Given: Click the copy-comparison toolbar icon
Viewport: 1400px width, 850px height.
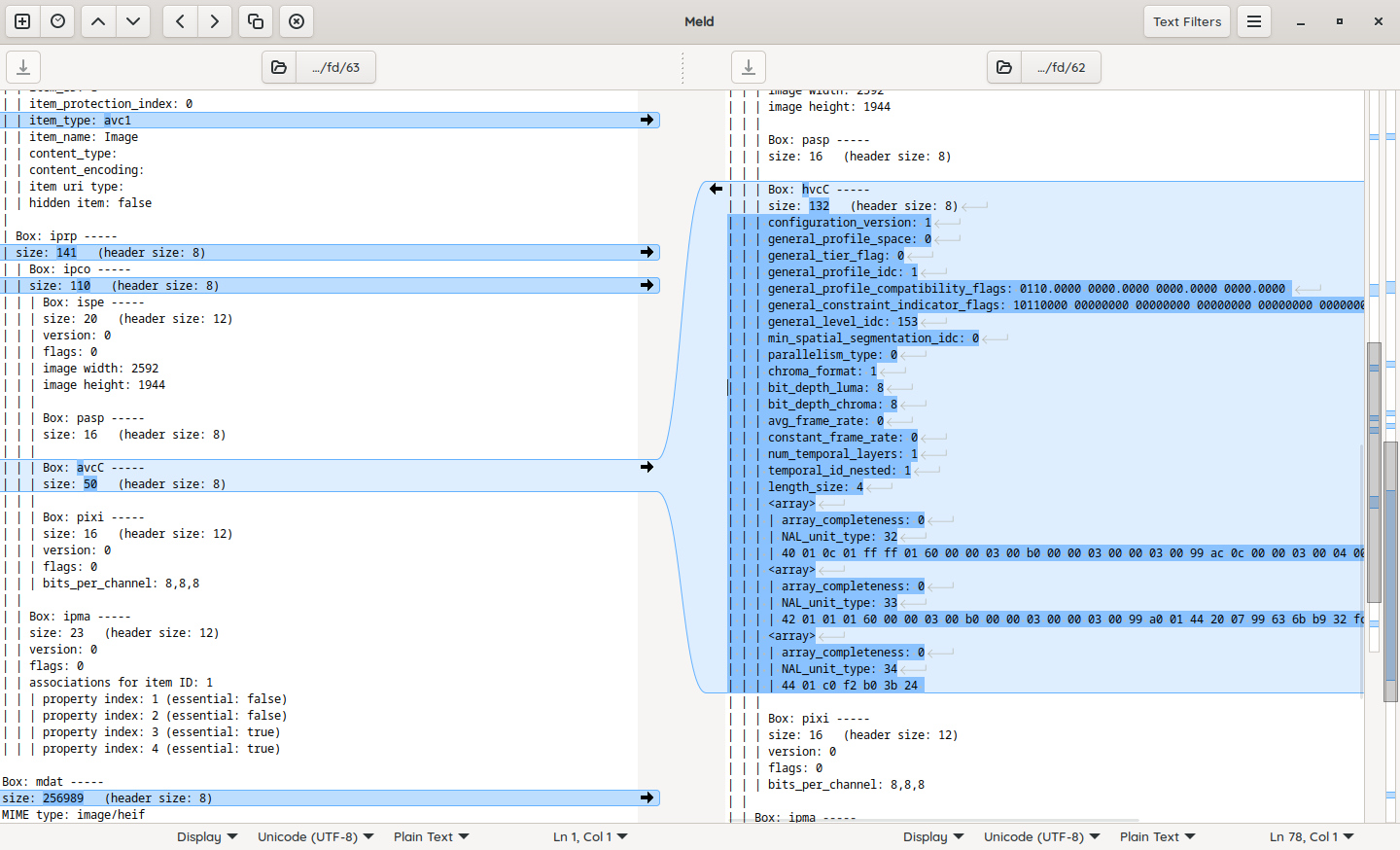Looking at the screenshot, I should (255, 20).
